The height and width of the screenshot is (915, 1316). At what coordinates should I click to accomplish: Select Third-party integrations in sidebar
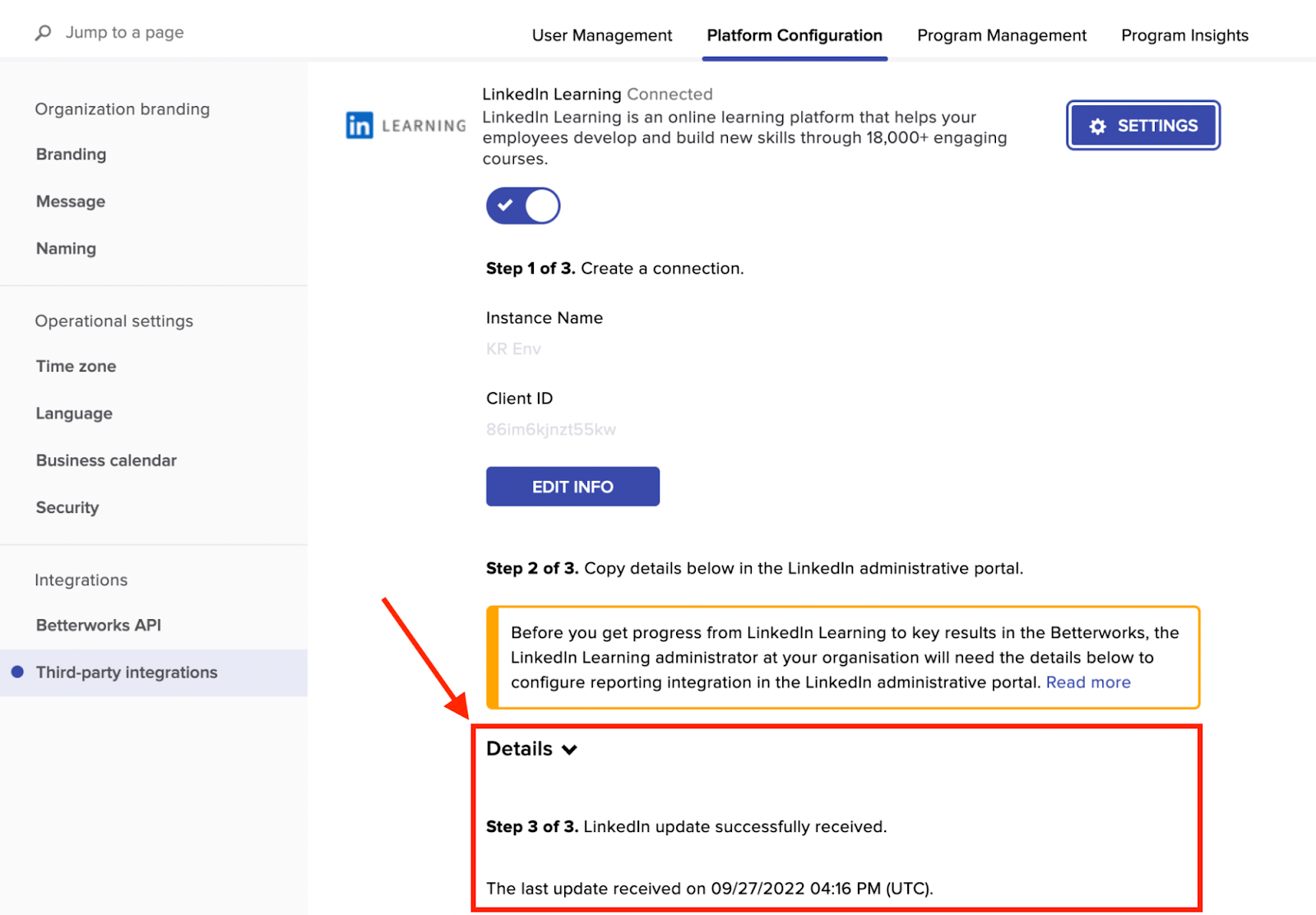154,672
